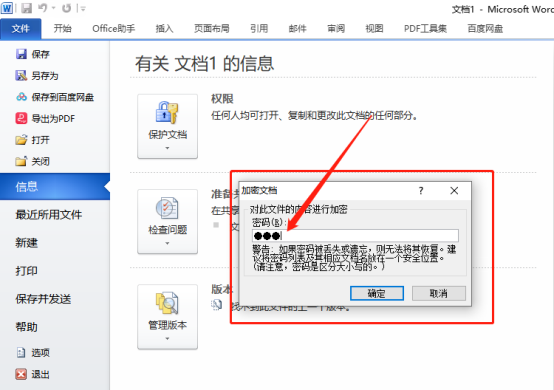Click the quick access Save icon
The width and height of the screenshot is (554, 390).
pos(26,8)
